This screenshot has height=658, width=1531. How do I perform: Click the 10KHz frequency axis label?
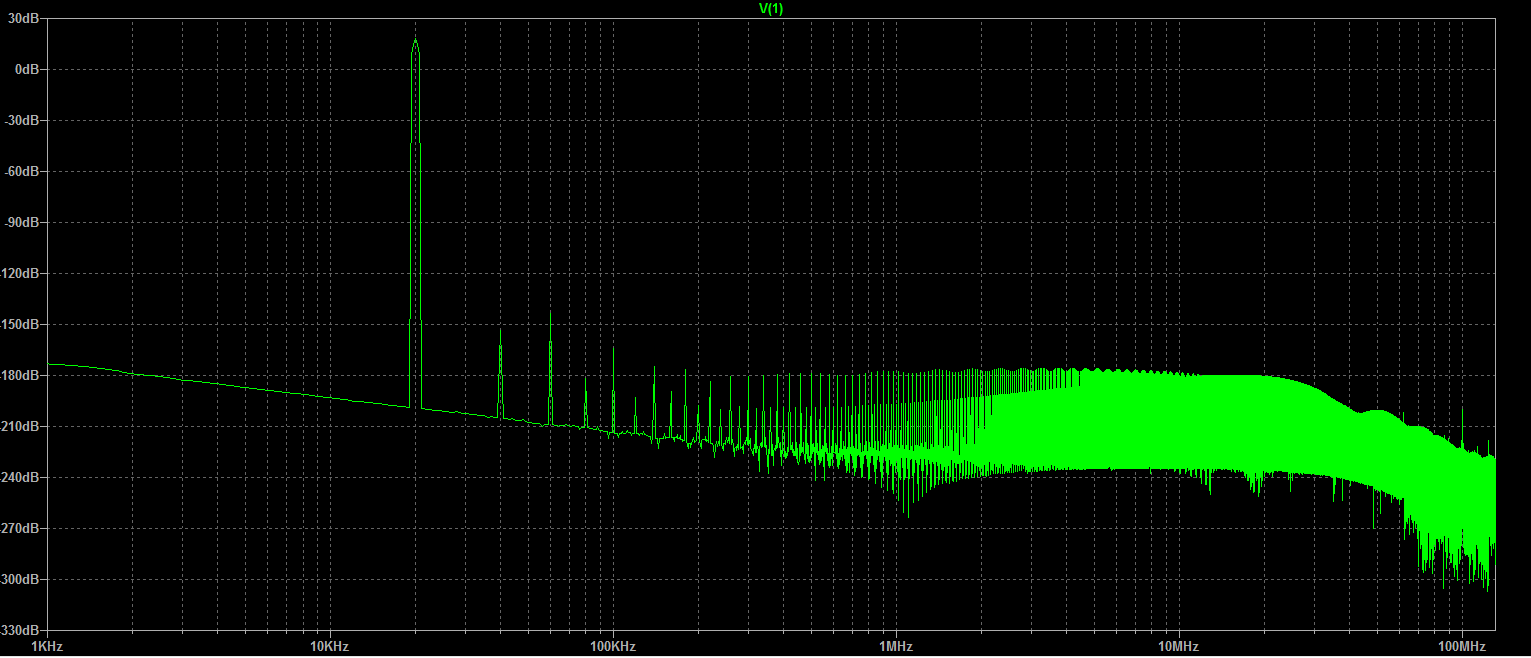tap(329, 647)
